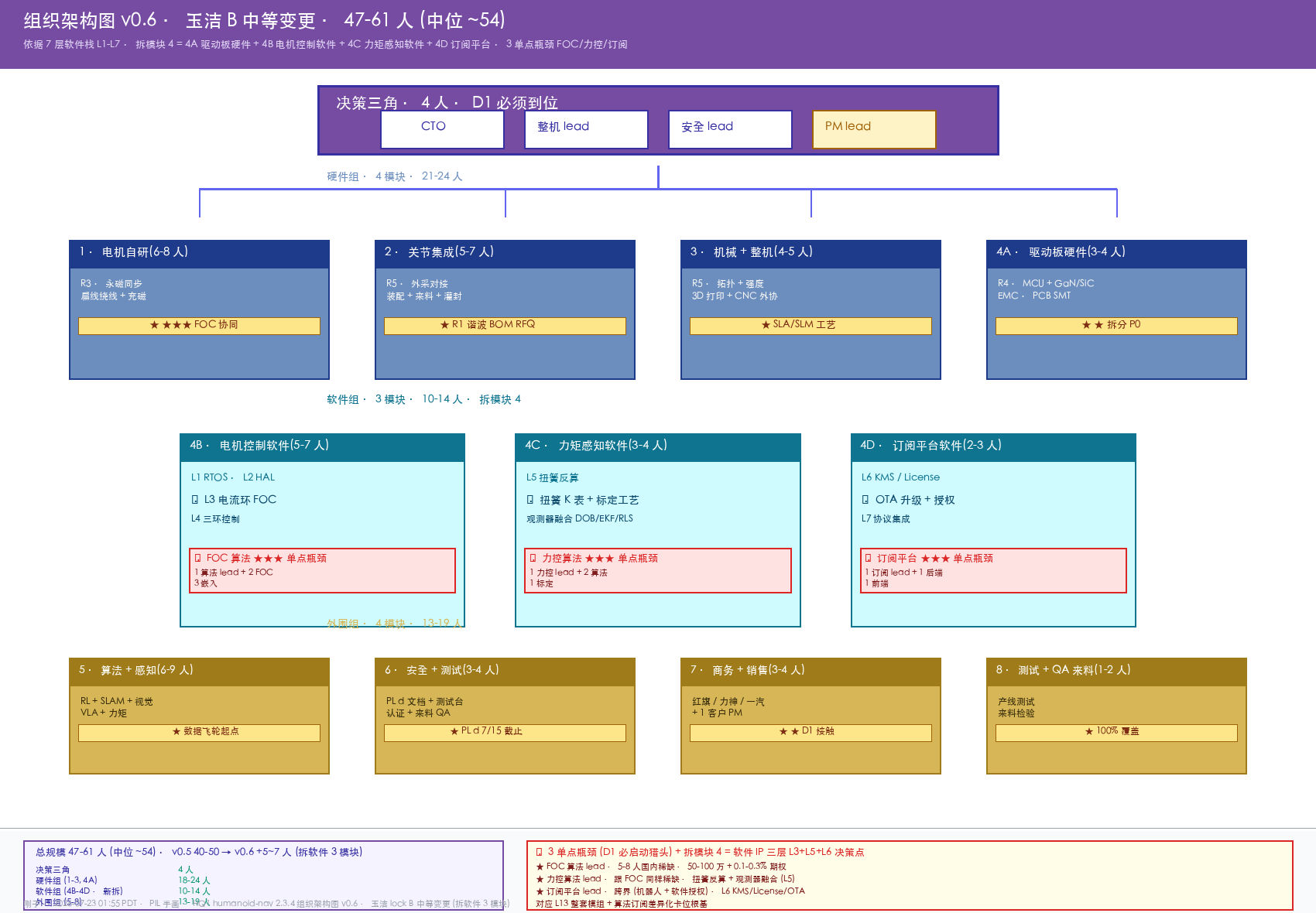Click '1 力控 lead + 2 算法' line

pyautogui.click(x=569, y=573)
